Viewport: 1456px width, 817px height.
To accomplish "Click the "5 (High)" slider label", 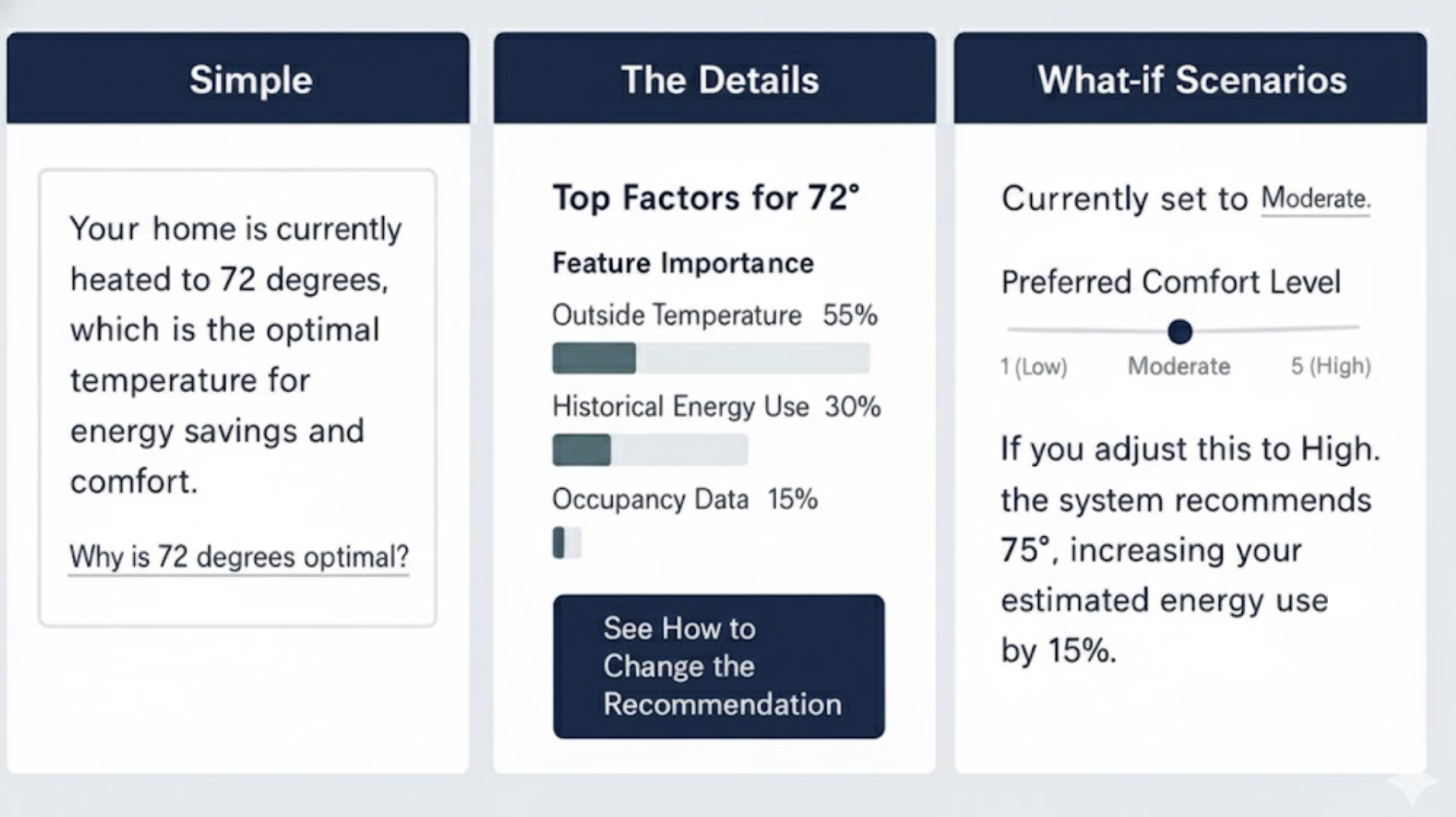I will coord(1330,366).
